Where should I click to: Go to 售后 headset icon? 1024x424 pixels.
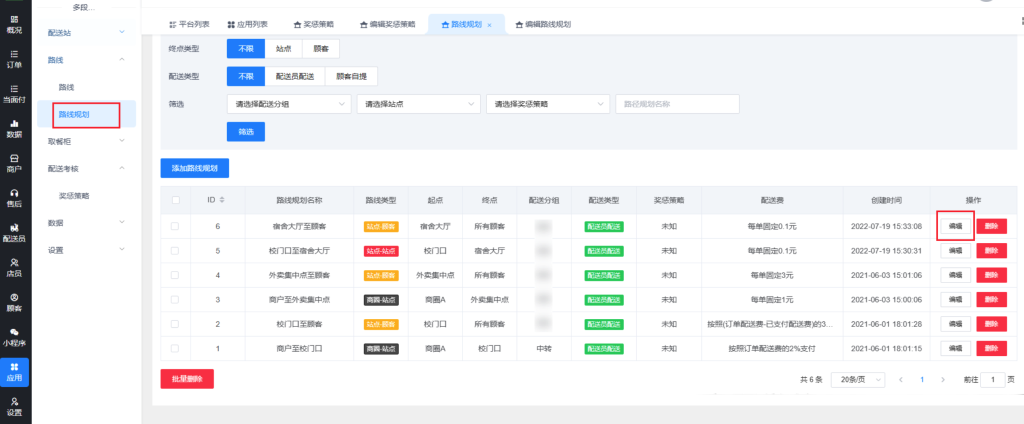pos(14,197)
